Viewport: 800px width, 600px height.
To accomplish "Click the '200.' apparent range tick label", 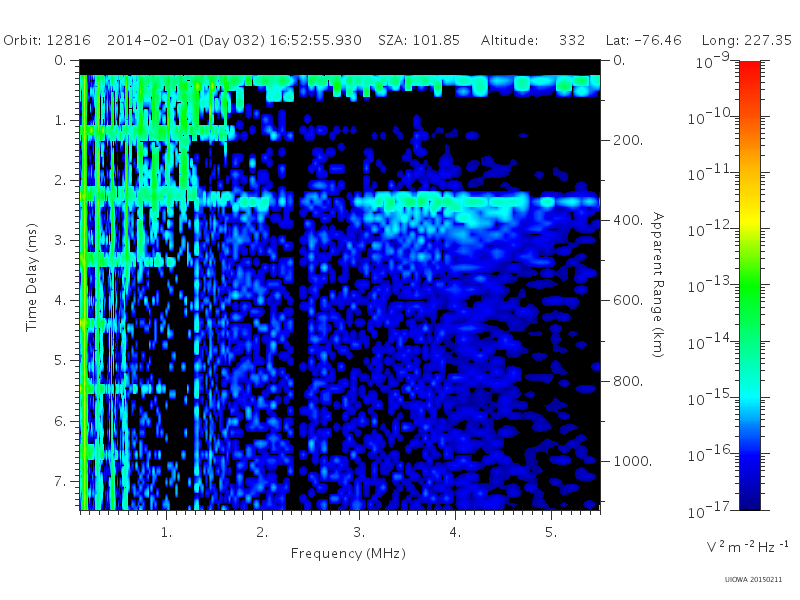I will (628, 140).
